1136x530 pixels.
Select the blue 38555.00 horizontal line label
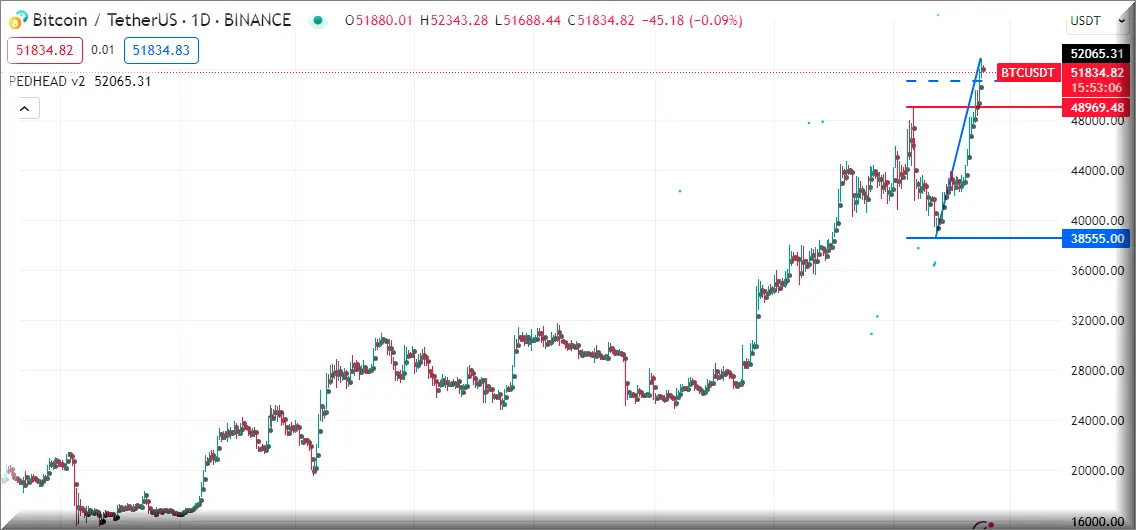1095,238
